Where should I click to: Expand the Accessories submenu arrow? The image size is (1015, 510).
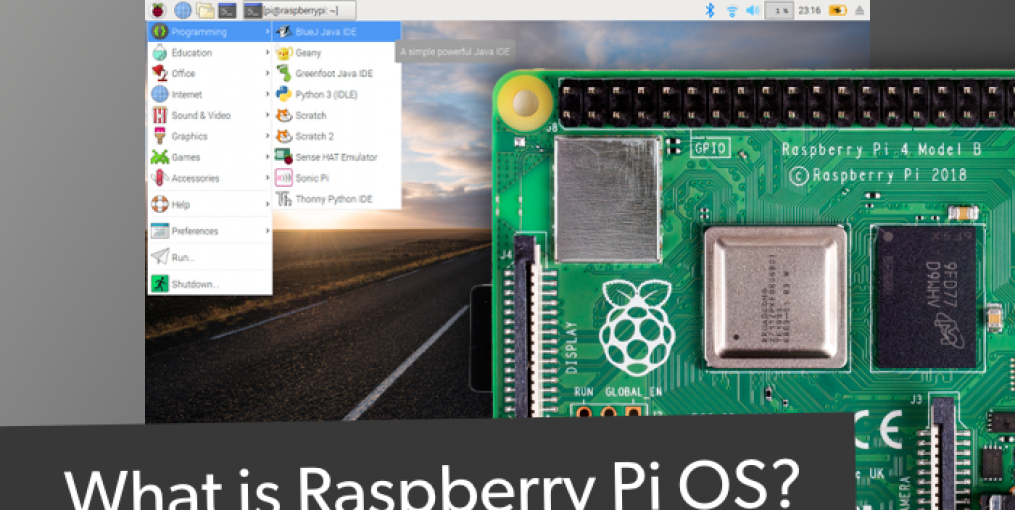tap(267, 178)
